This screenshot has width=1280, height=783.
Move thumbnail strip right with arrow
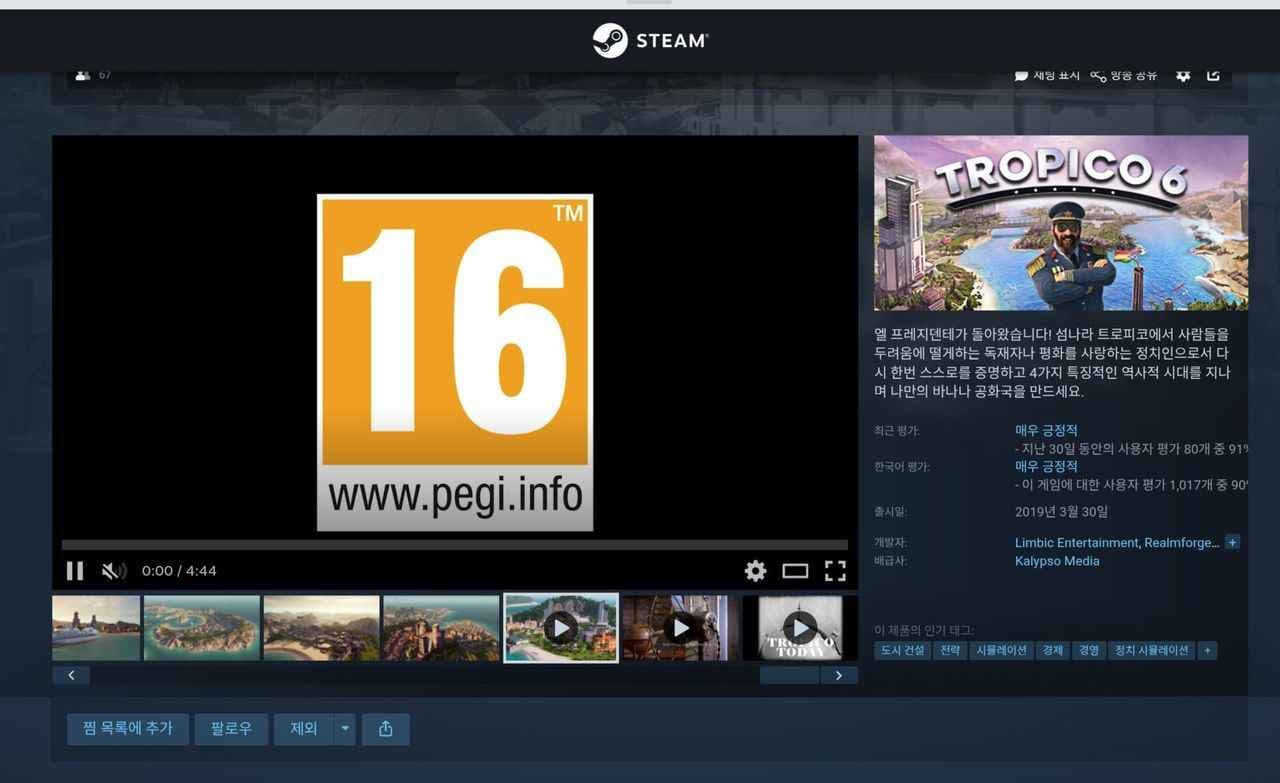click(x=839, y=675)
